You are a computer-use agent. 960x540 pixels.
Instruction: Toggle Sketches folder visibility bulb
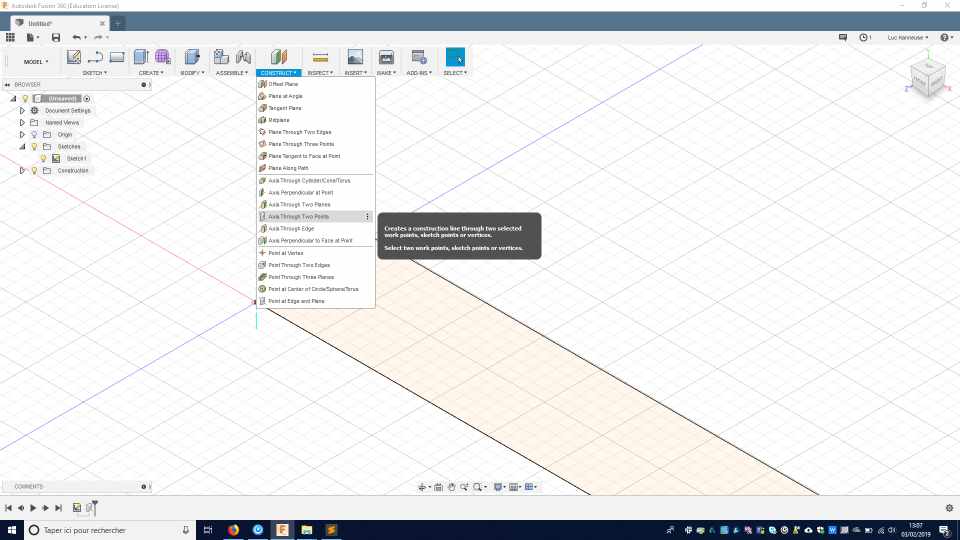tap(34, 147)
